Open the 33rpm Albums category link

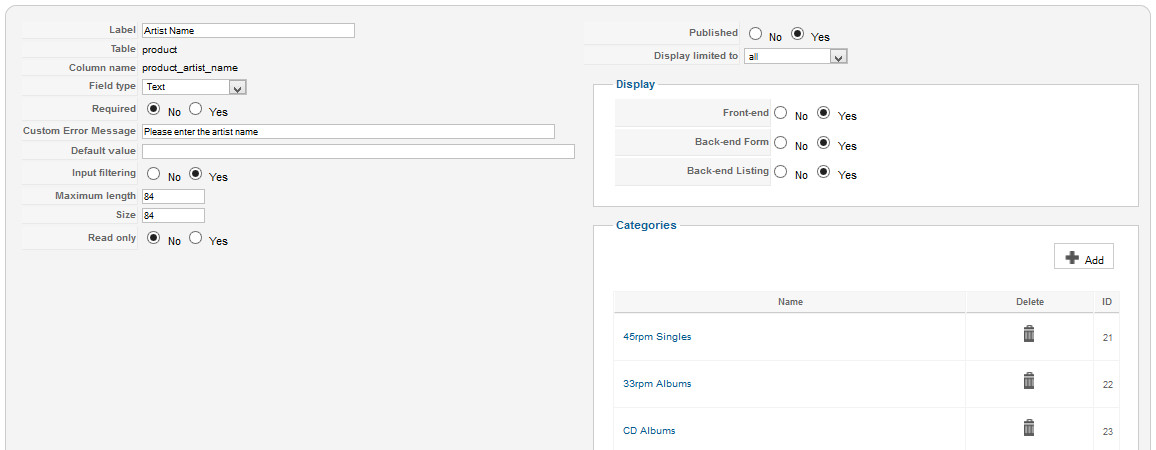point(657,384)
